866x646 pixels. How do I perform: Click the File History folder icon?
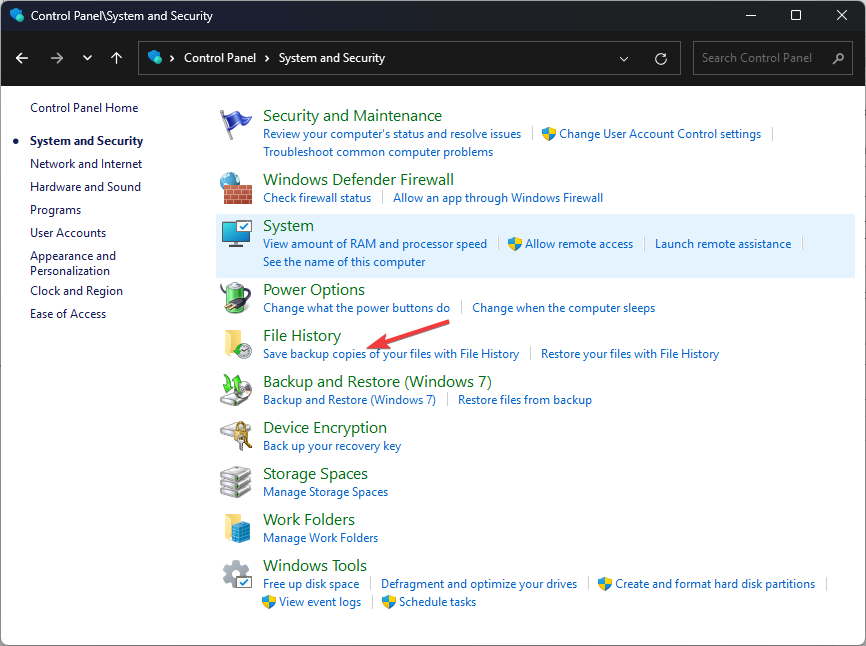[x=236, y=345]
